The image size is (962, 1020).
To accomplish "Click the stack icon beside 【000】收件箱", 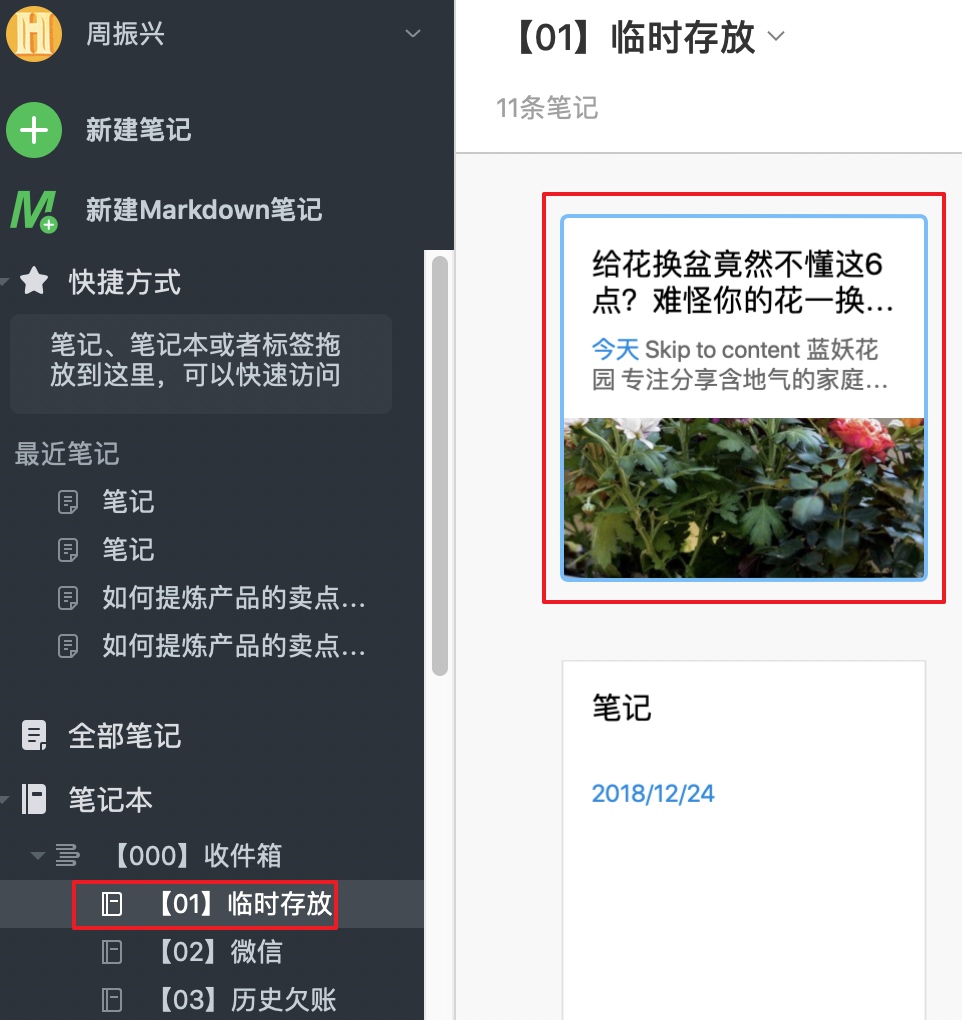I will [x=68, y=855].
